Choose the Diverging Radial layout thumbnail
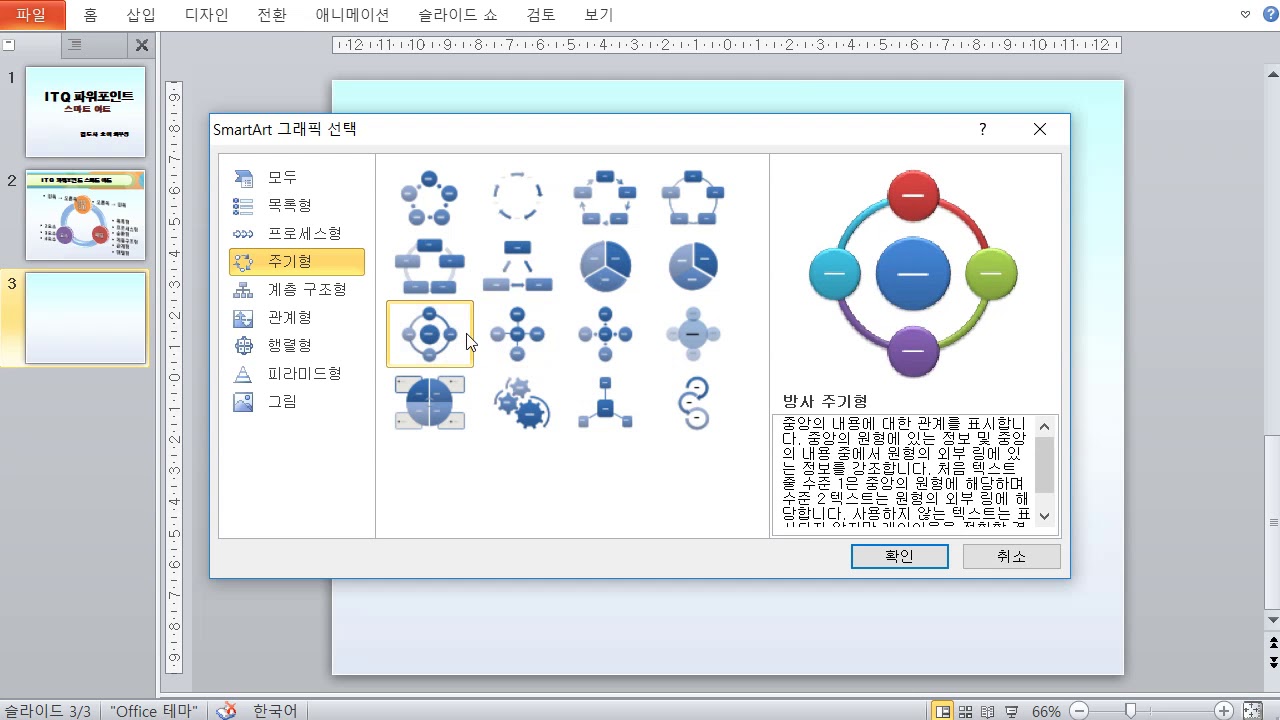Viewport: 1280px width, 720px height. pyautogui.click(x=605, y=334)
